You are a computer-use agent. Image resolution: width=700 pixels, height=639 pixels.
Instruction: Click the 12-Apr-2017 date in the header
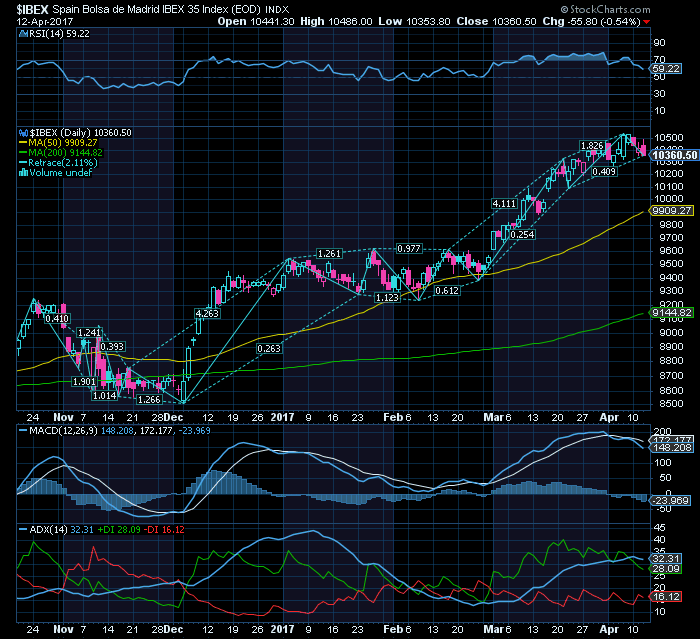[x=45, y=21]
